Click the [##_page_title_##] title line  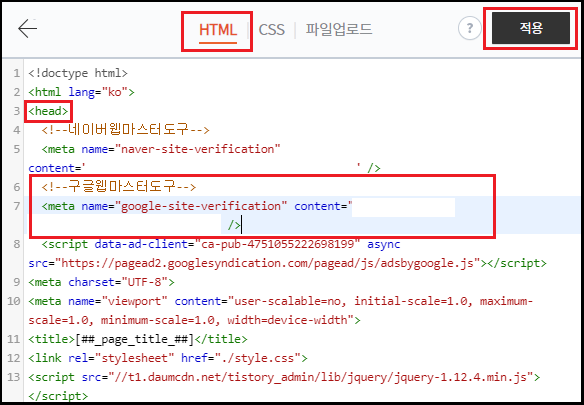pos(137,339)
